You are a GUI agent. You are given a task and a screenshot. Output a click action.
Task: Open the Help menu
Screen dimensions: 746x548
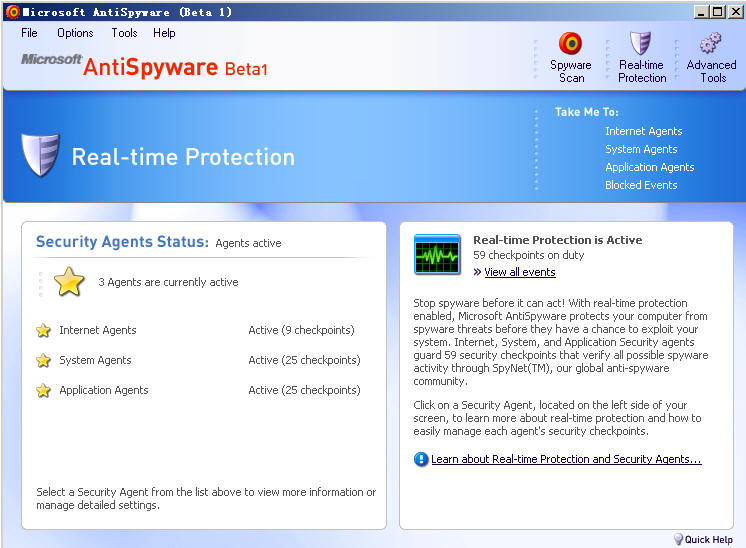[x=164, y=33]
